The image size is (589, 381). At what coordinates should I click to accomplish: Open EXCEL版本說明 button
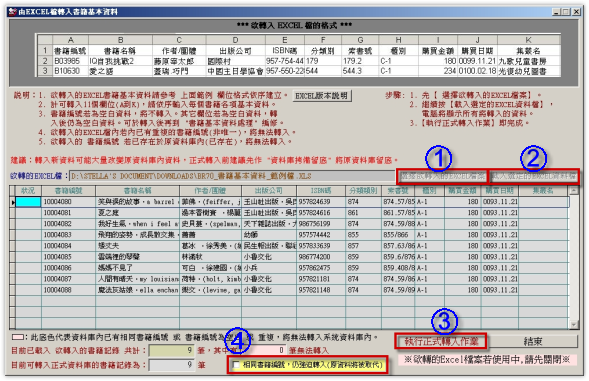[x=322, y=96]
